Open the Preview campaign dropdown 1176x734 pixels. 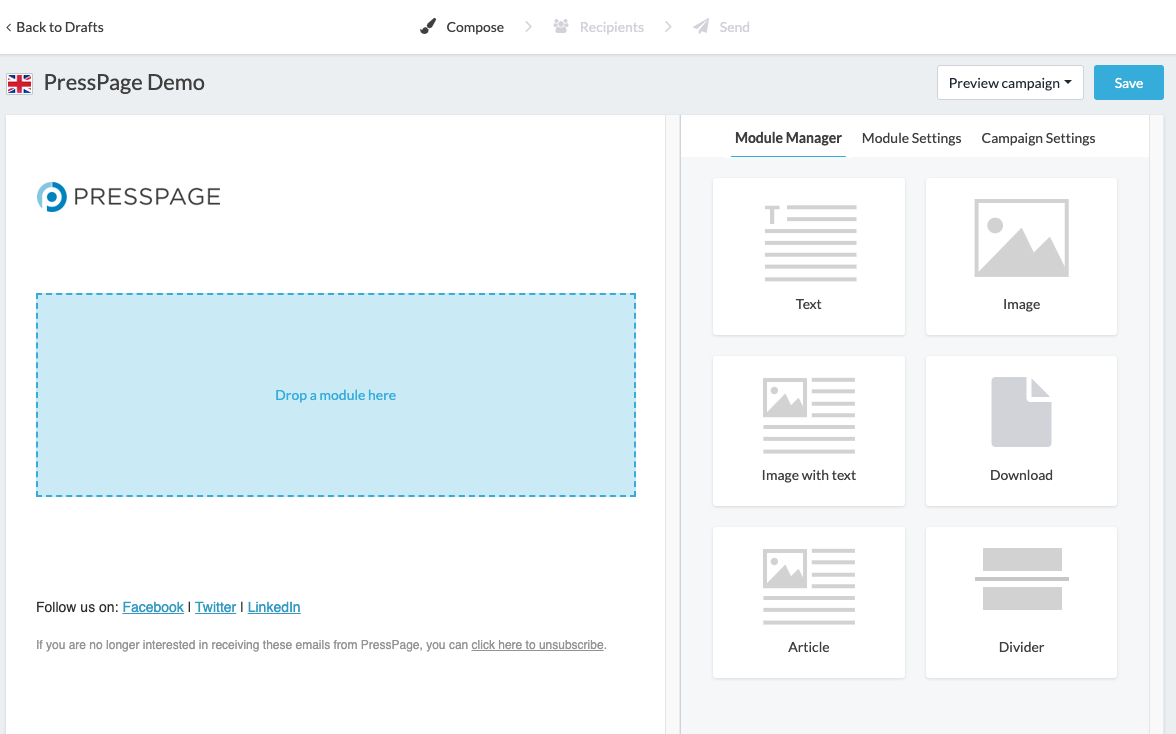coord(1010,82)
